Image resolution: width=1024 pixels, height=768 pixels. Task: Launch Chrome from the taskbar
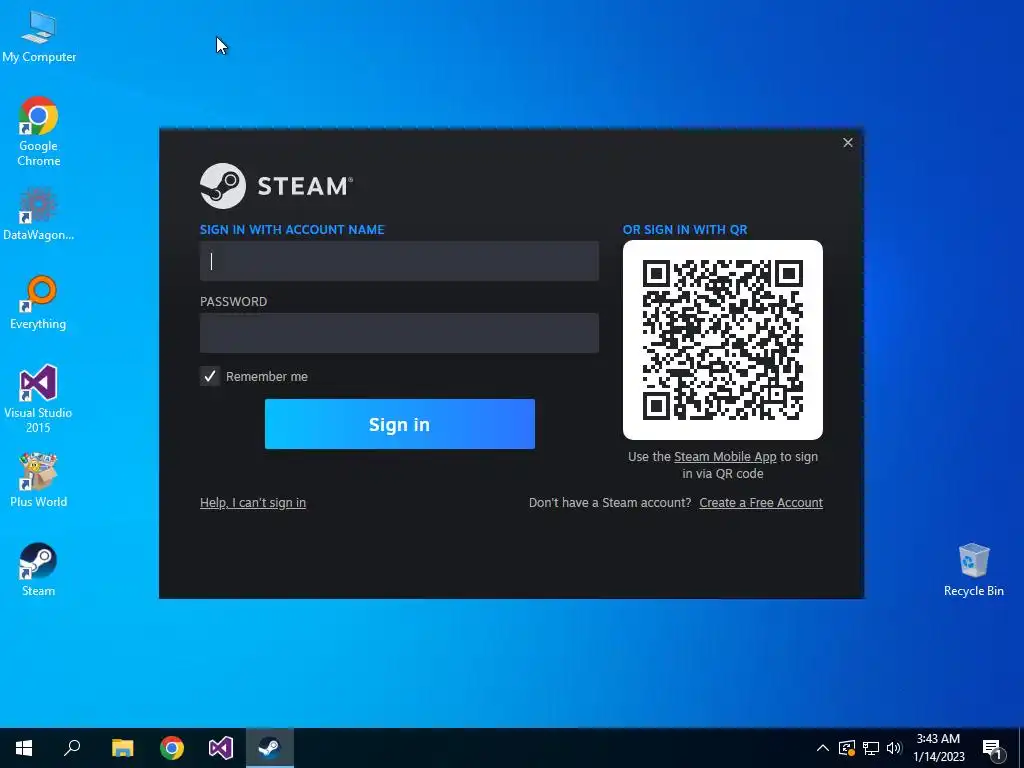click(172, 748)
